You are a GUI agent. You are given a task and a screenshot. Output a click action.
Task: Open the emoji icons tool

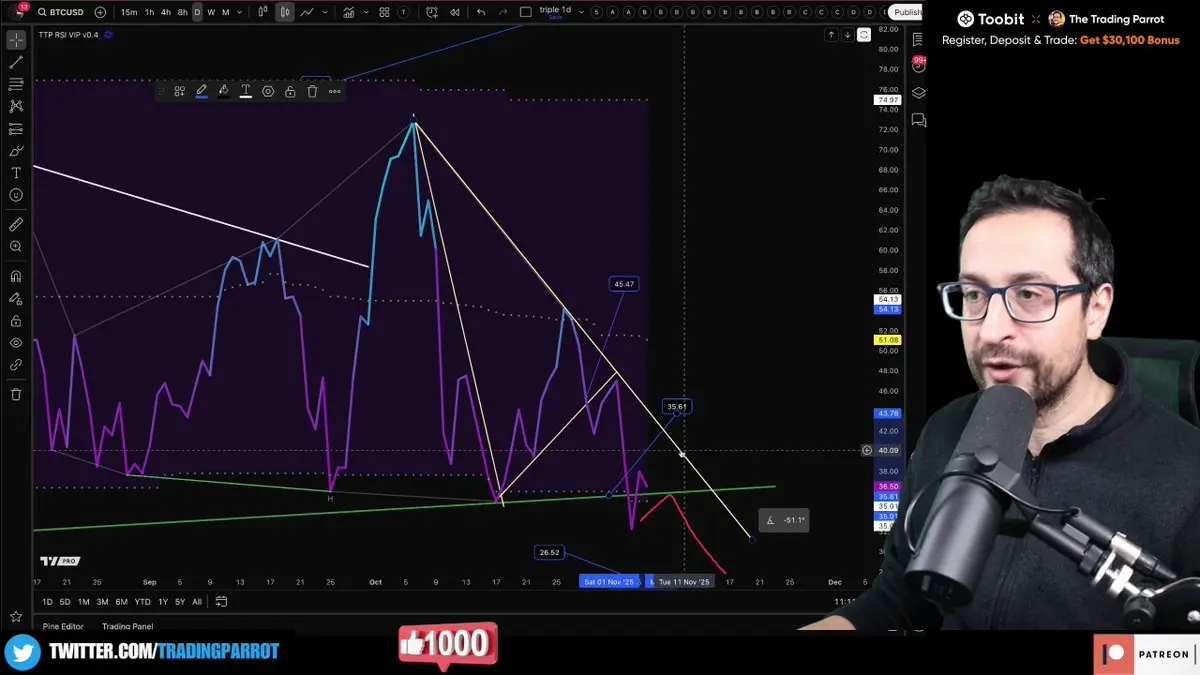tap(16, 195)
